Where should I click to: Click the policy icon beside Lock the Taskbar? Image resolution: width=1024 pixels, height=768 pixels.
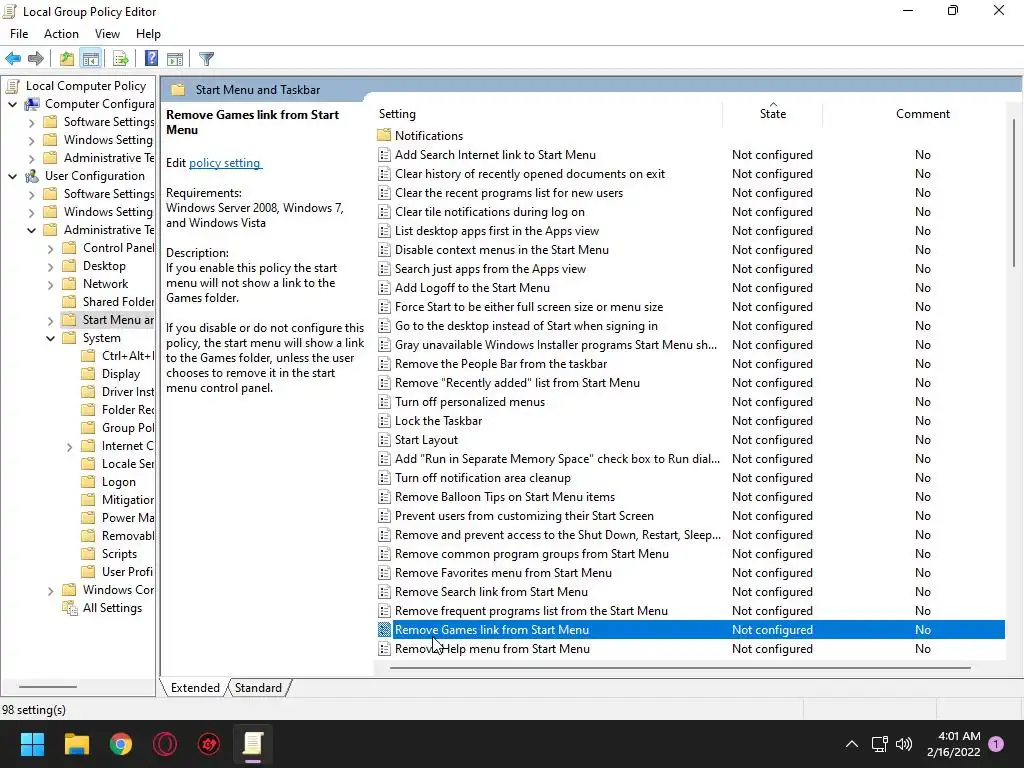[384, 421]
